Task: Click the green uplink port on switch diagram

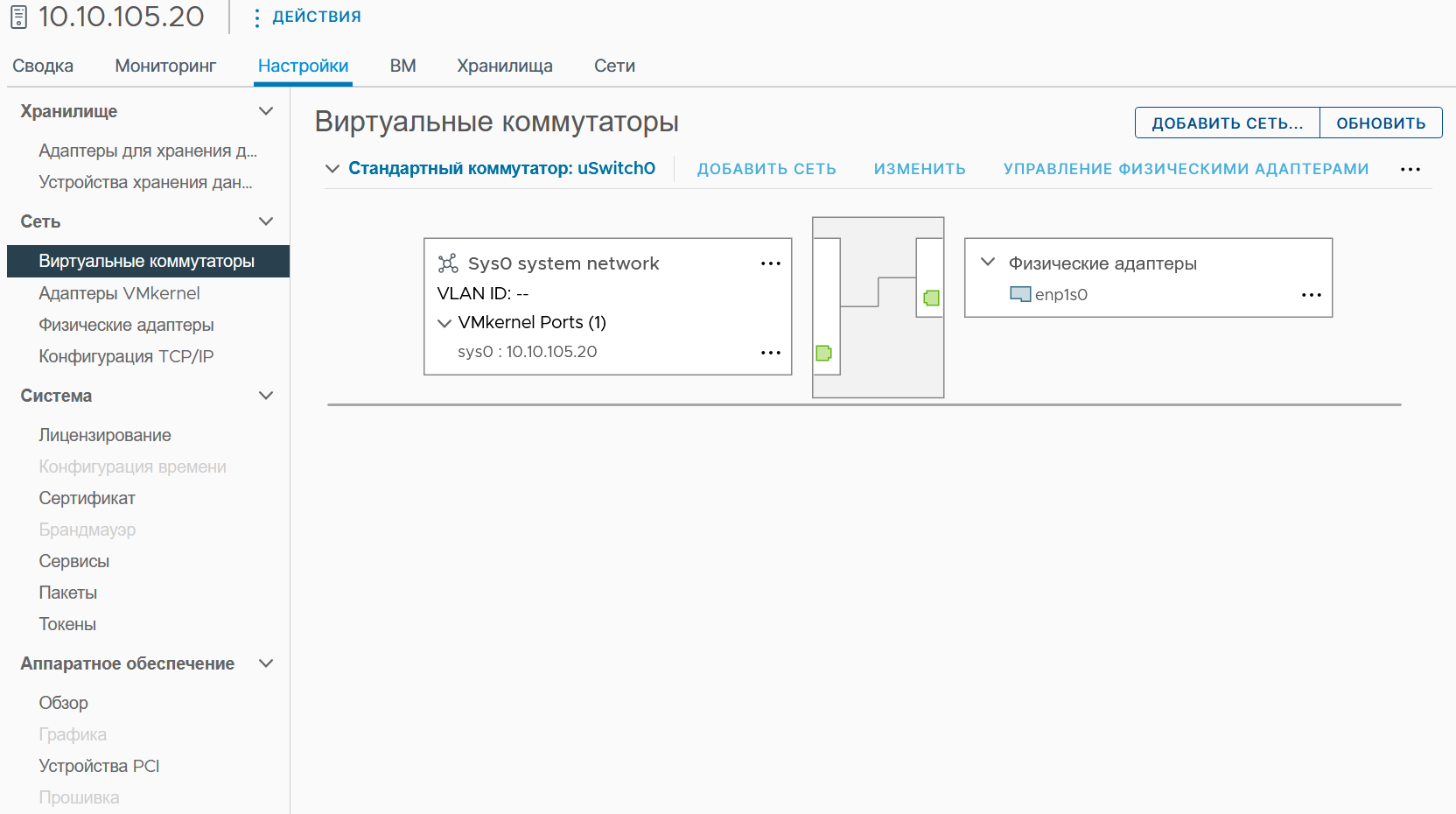Action: 932,298
